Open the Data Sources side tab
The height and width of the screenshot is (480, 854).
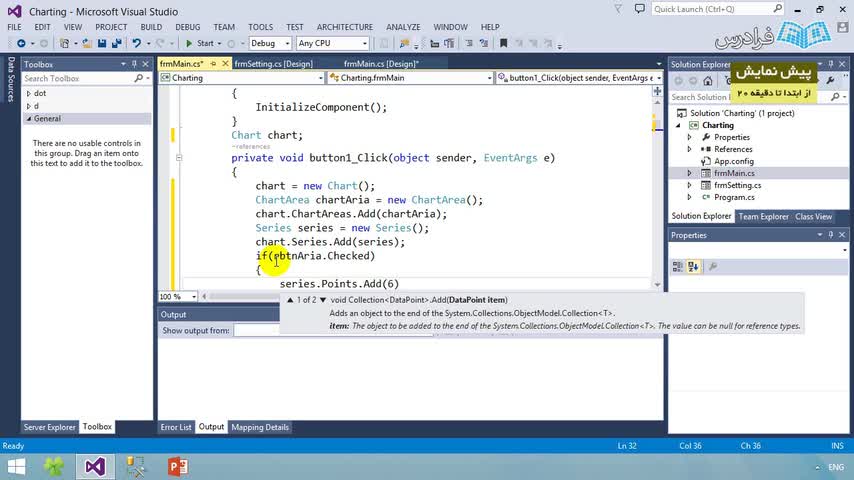(11, 79)
